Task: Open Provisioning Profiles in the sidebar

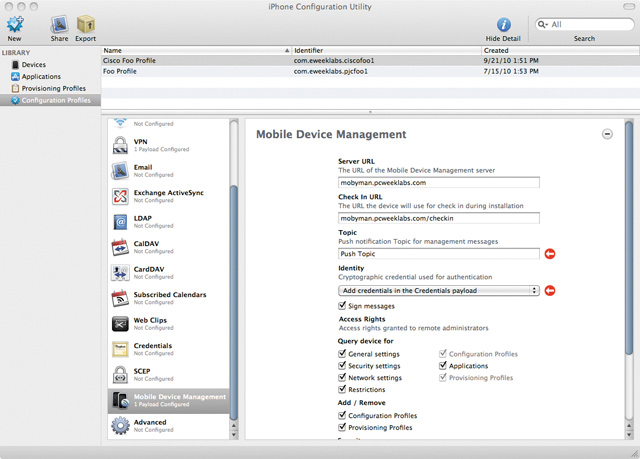Action: pyautogui.click(x=49, y=88)
